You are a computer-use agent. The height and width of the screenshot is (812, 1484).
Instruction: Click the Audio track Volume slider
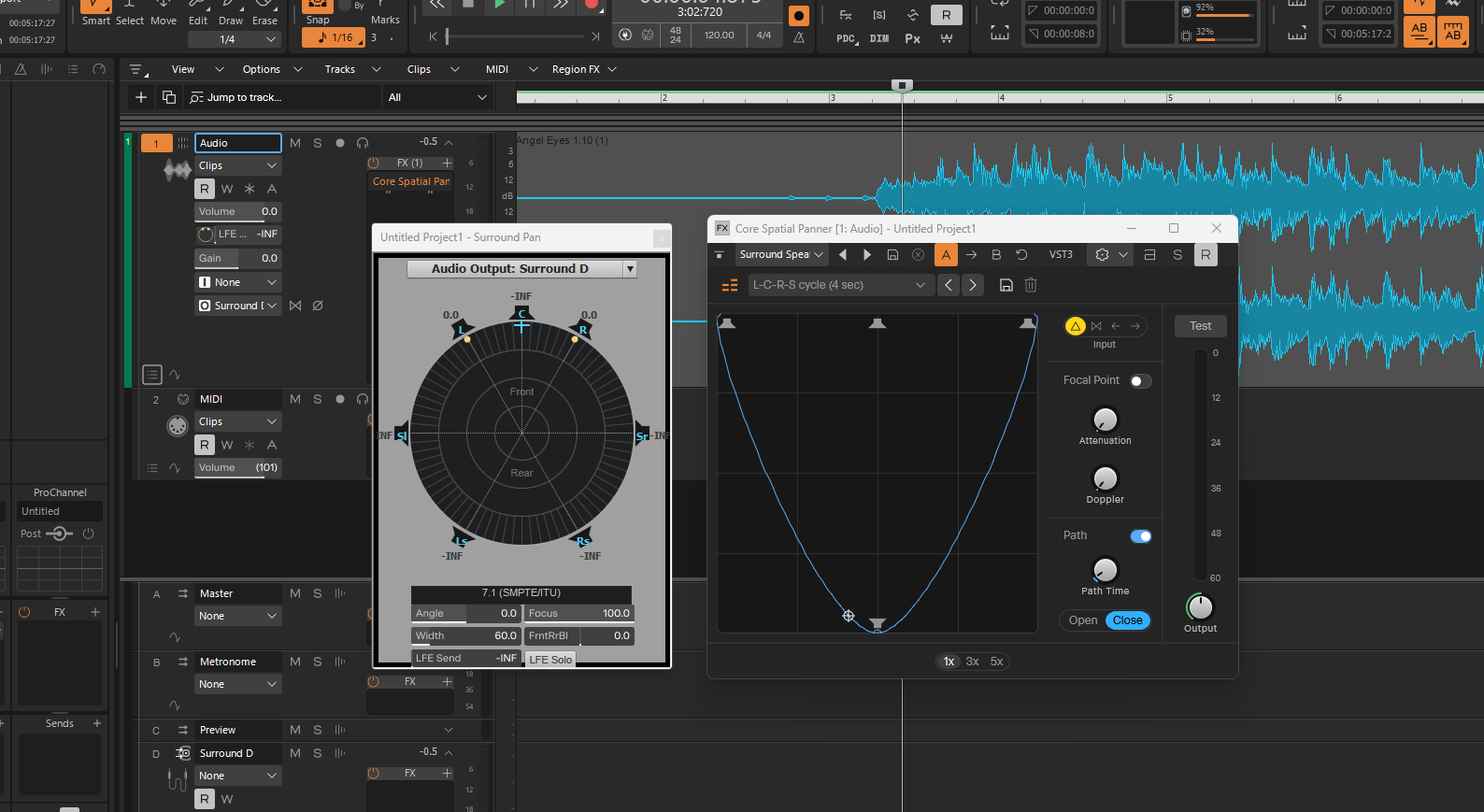click(237, 212)
